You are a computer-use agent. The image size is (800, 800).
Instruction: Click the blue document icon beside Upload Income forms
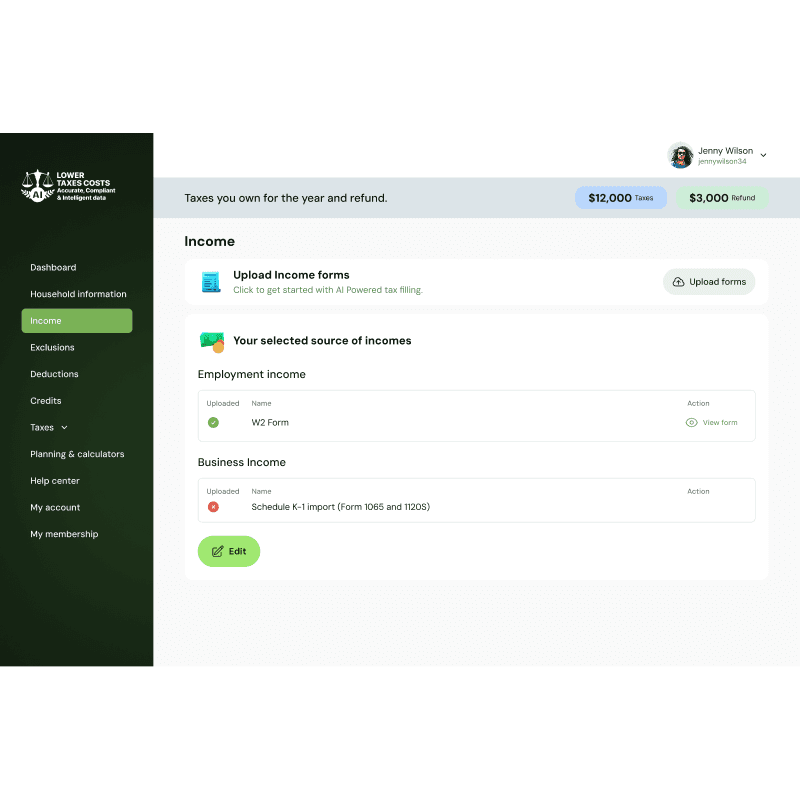[211, 282]
